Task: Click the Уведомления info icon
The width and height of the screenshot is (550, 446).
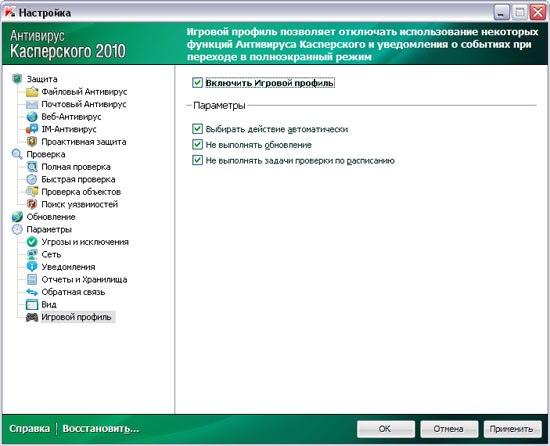Action: 32,267
